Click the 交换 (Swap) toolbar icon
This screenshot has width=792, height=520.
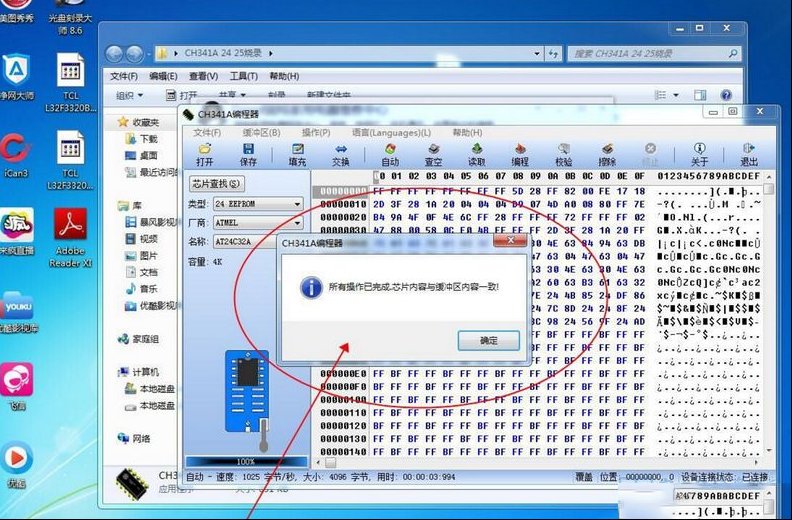pos(341,155)
